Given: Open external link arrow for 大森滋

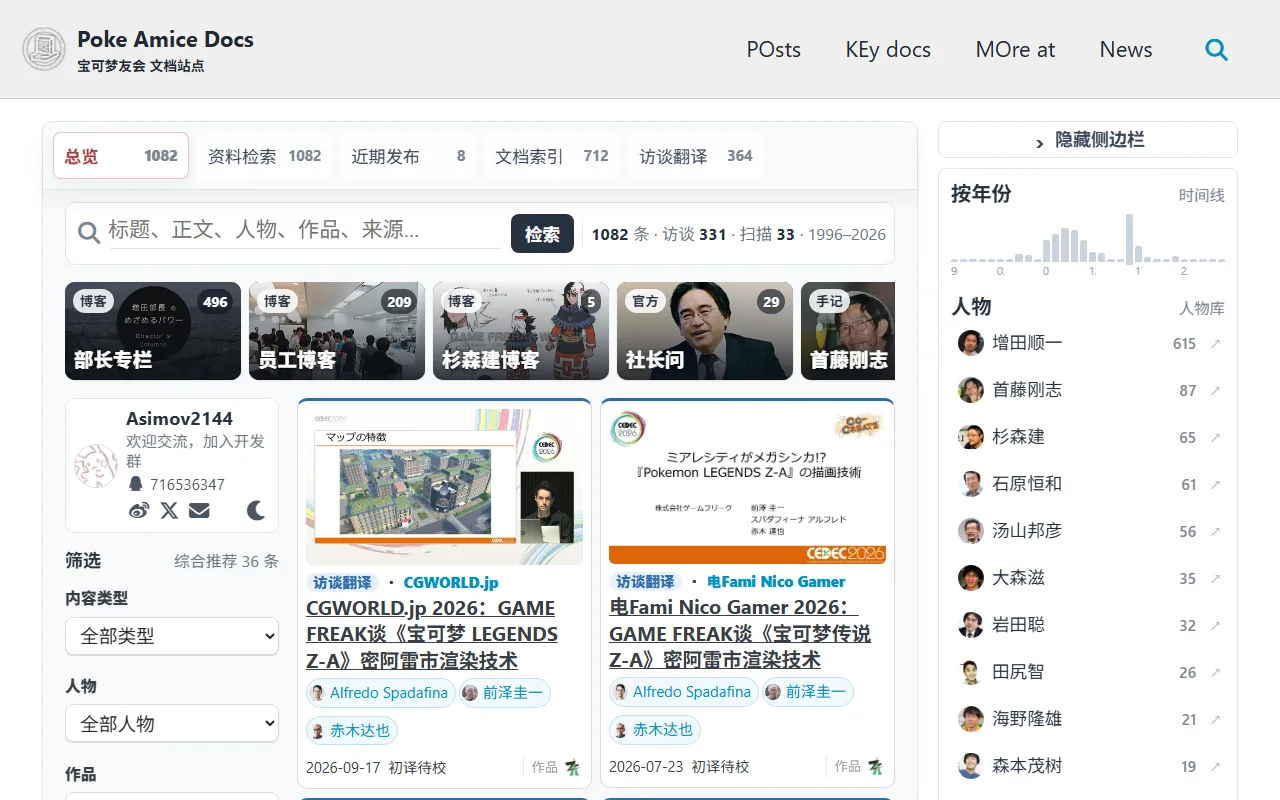Looking at the screenshot, I should [x=1215, y=578].
